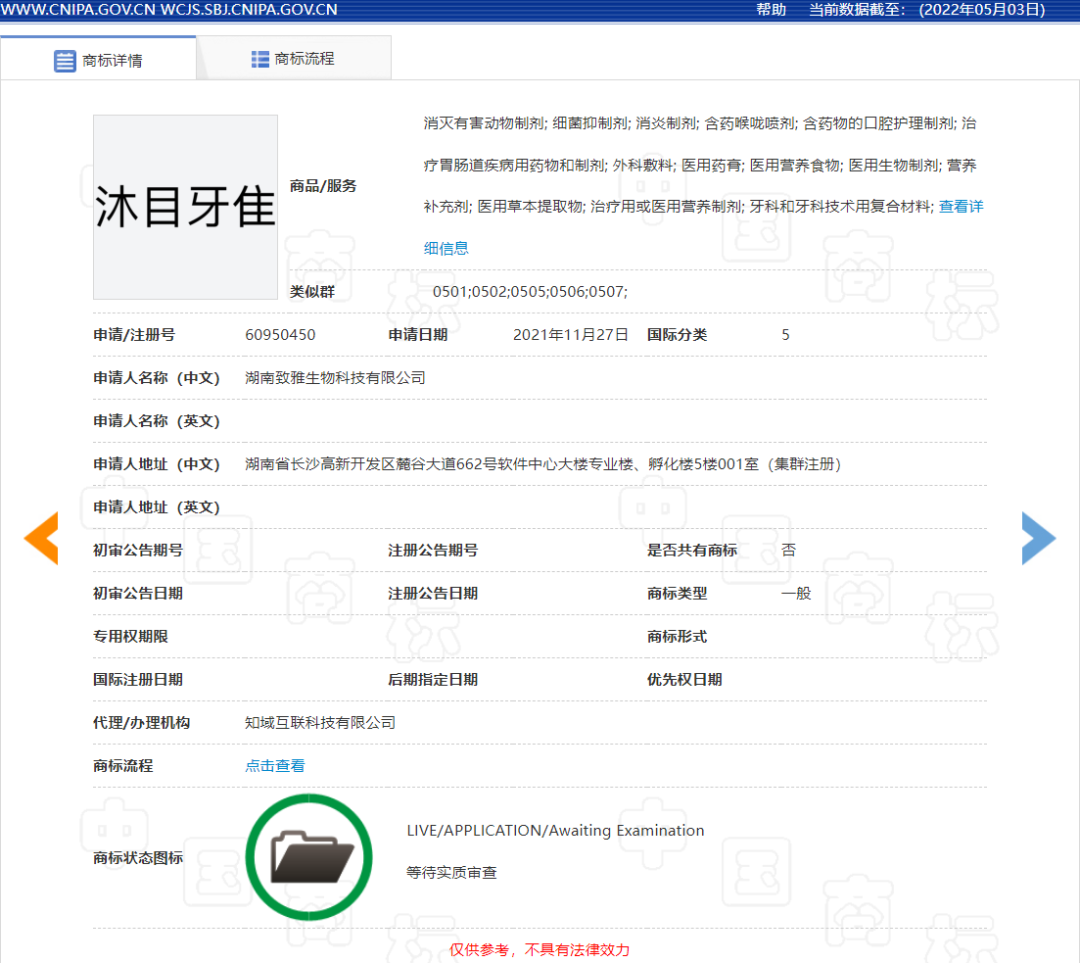Image resolution: width=1080 pixels, height=963 pixels.
Task: Click the 国际分类 value 5
Action: point(785,335)
